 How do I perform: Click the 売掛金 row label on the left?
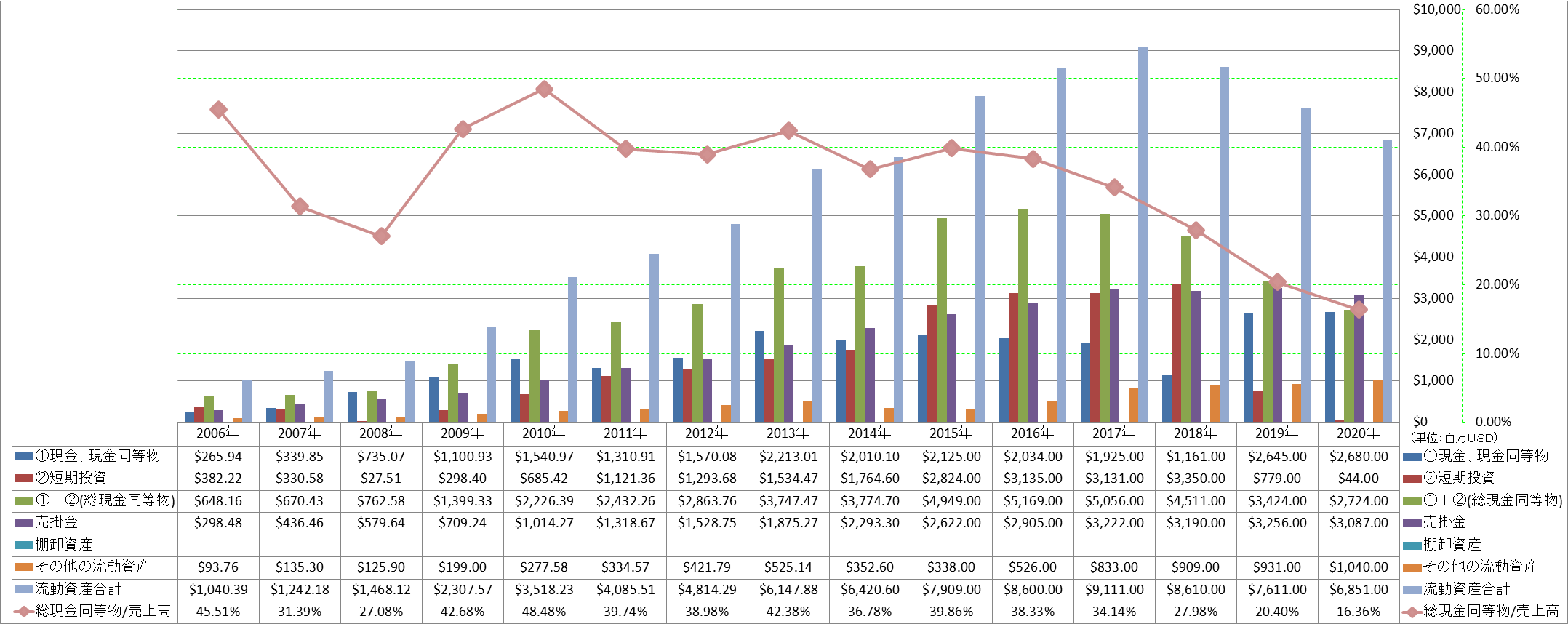57,522
